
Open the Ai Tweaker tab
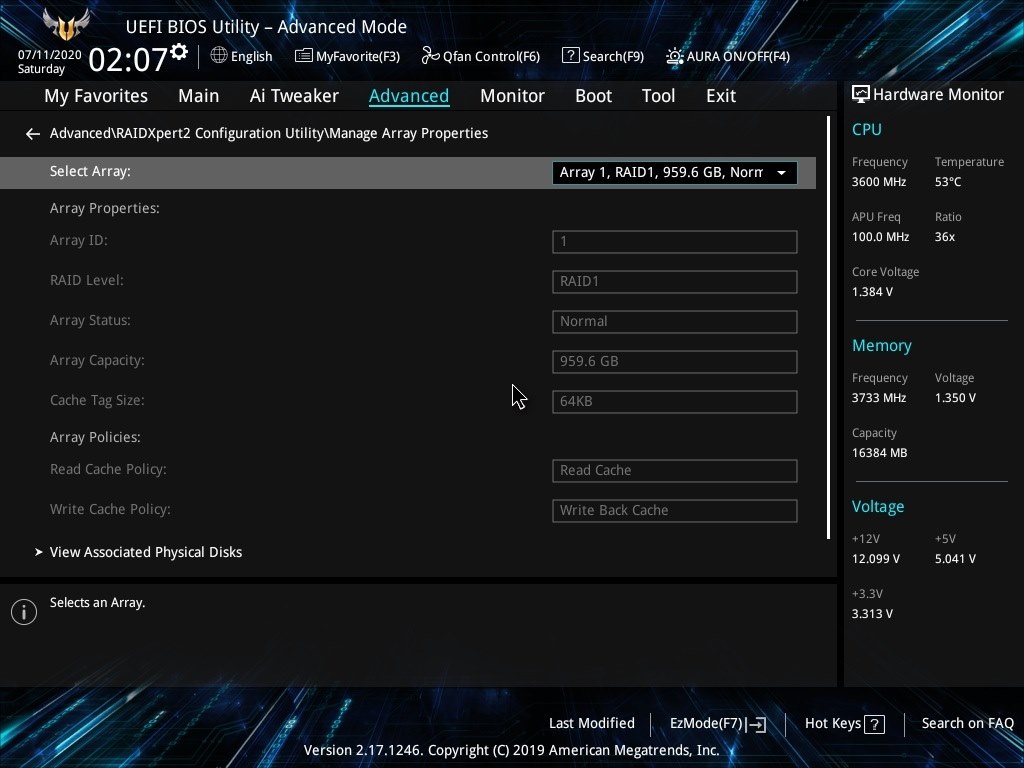(x=294, y=96)
